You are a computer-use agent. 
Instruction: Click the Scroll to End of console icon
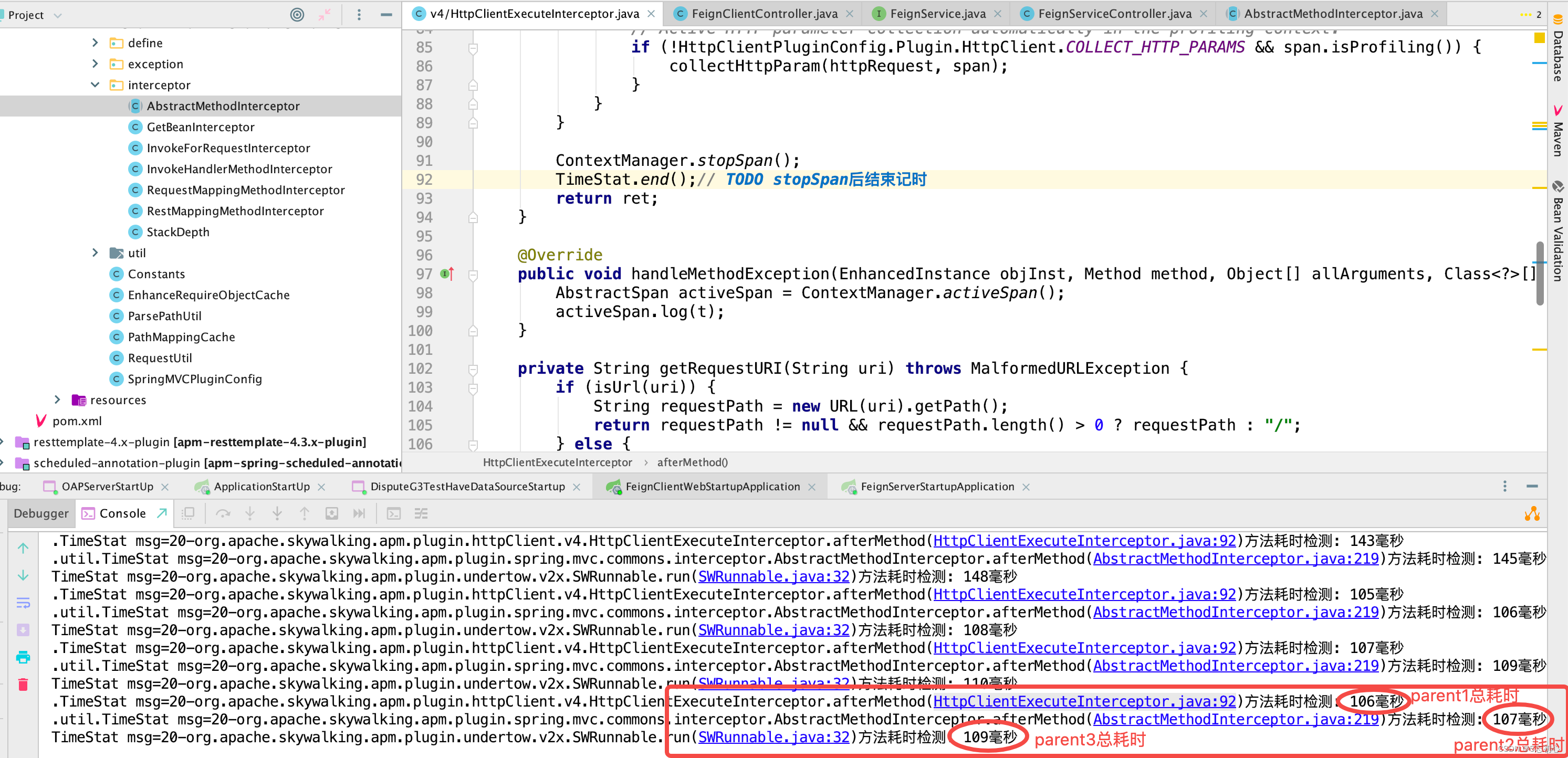click(x=23, y=630)
